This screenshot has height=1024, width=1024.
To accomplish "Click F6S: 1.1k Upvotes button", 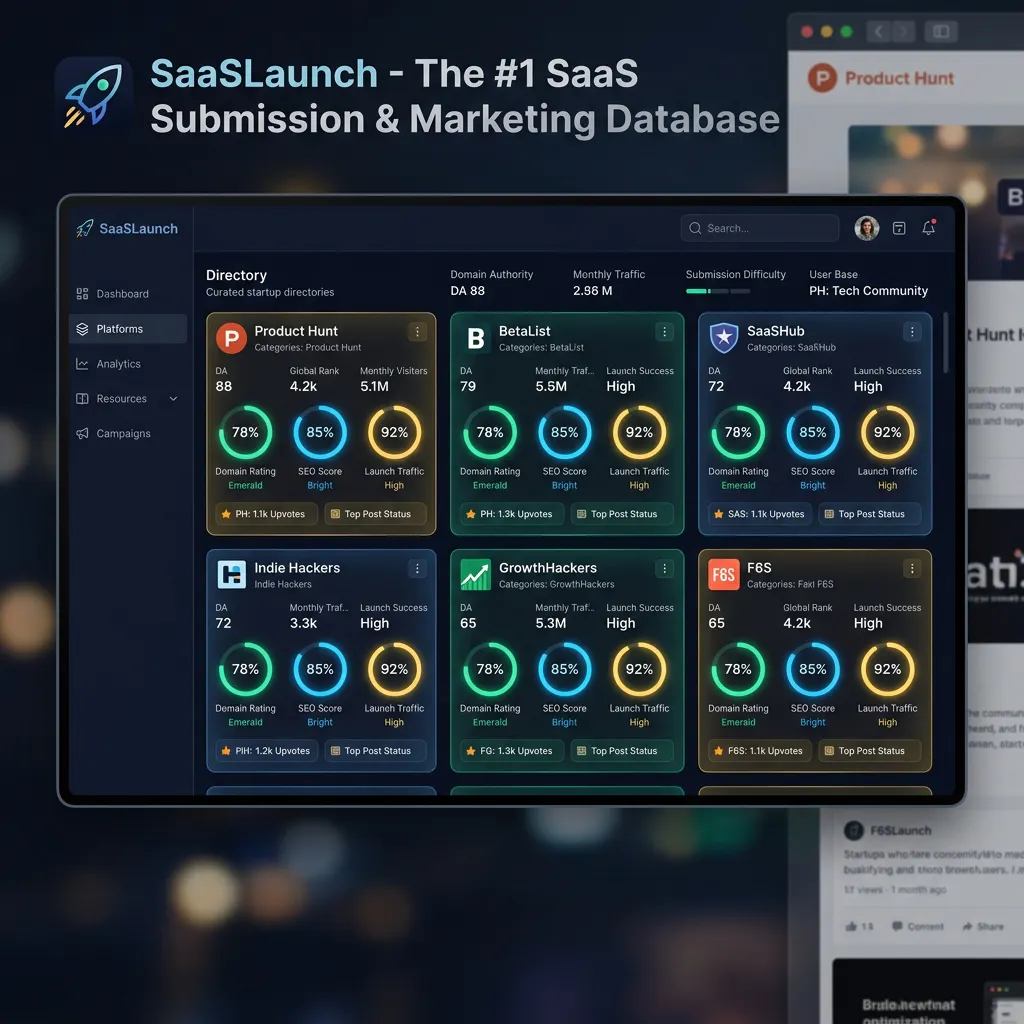I will 760,751.
